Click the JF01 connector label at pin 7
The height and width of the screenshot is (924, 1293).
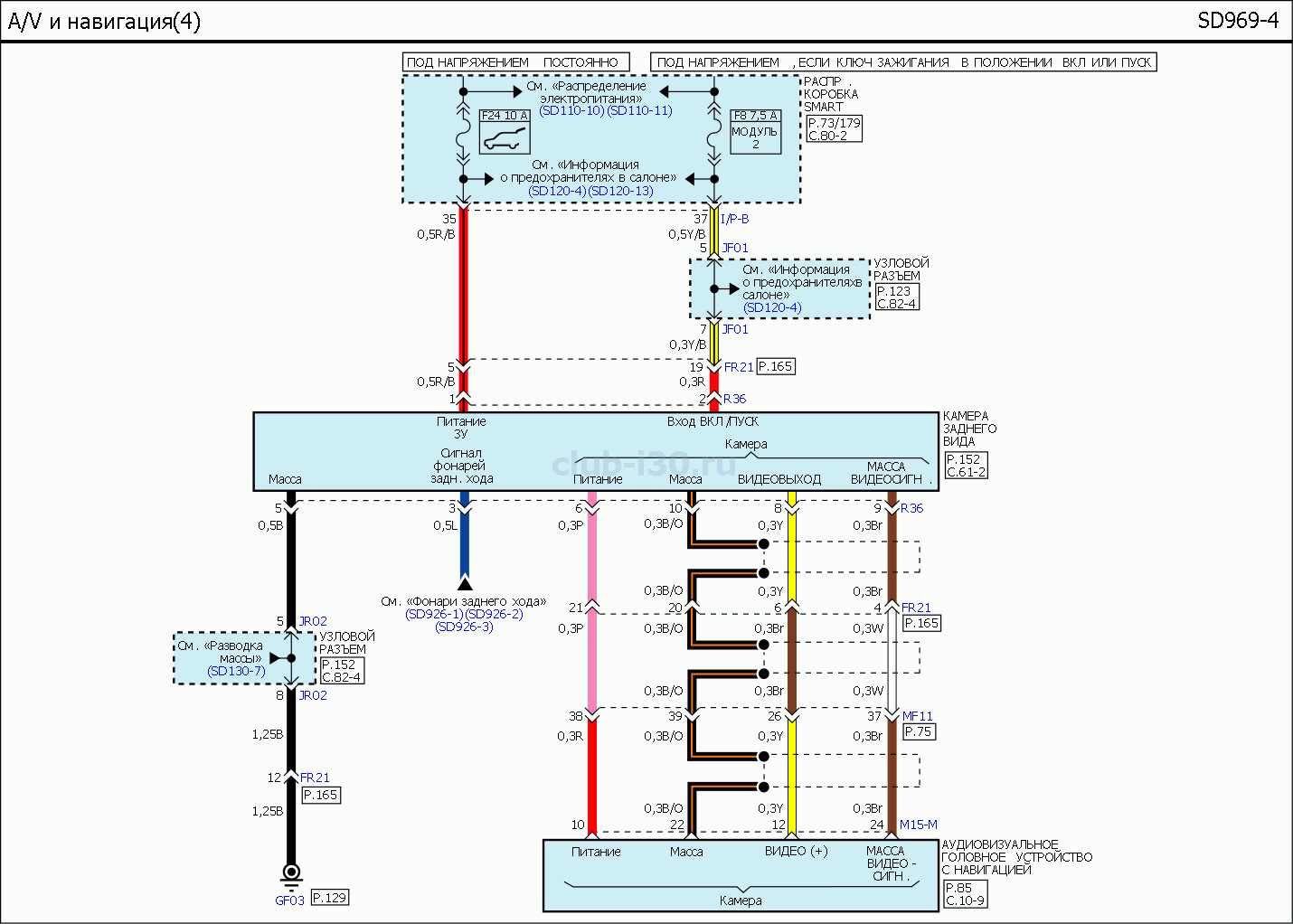(x=735, y=329)
